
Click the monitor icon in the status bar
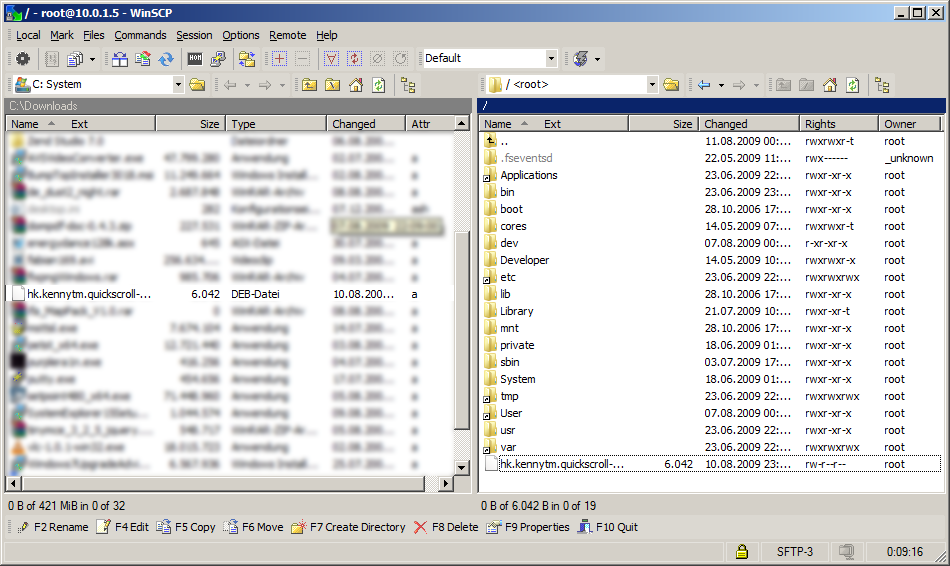[846, 551]
